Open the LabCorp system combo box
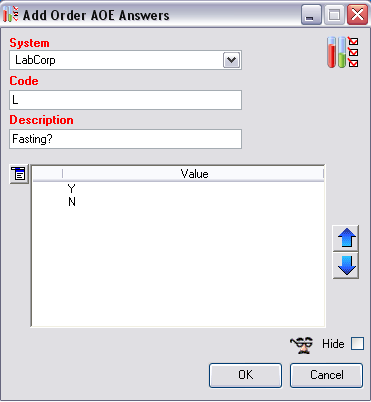 [x=125, y=60]
